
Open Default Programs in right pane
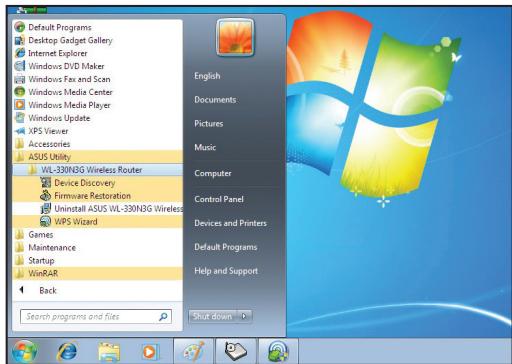(x=226, y=247)
